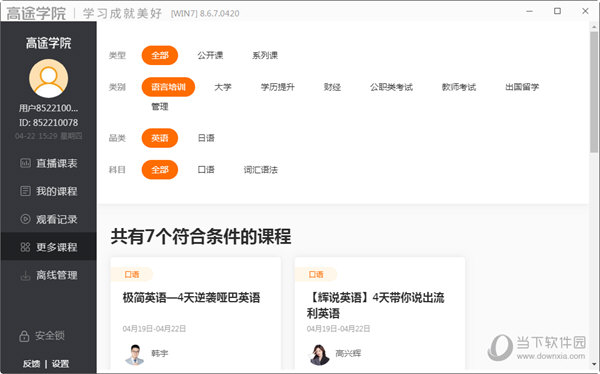
Task: Choose the 公职类考试 category filter
Action: pyautogui.click(x=391, y=87)
